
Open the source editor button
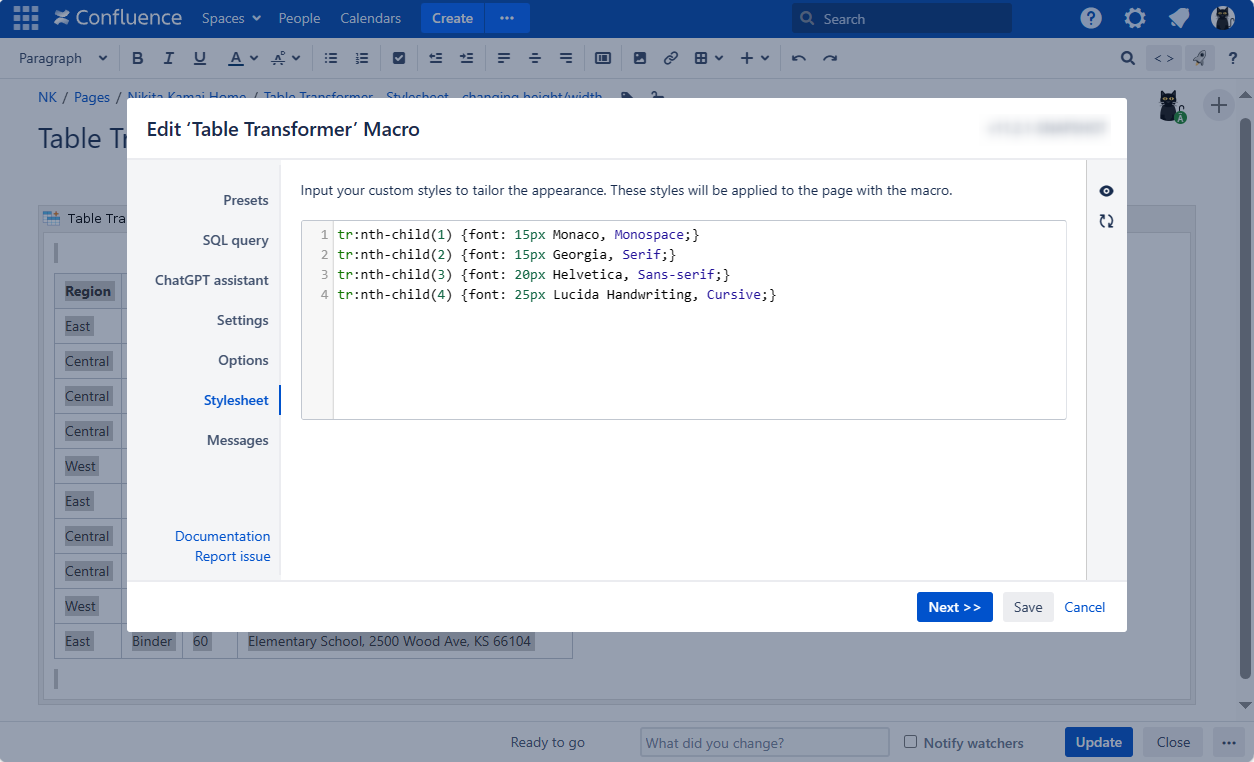(x=1164, y=58)
